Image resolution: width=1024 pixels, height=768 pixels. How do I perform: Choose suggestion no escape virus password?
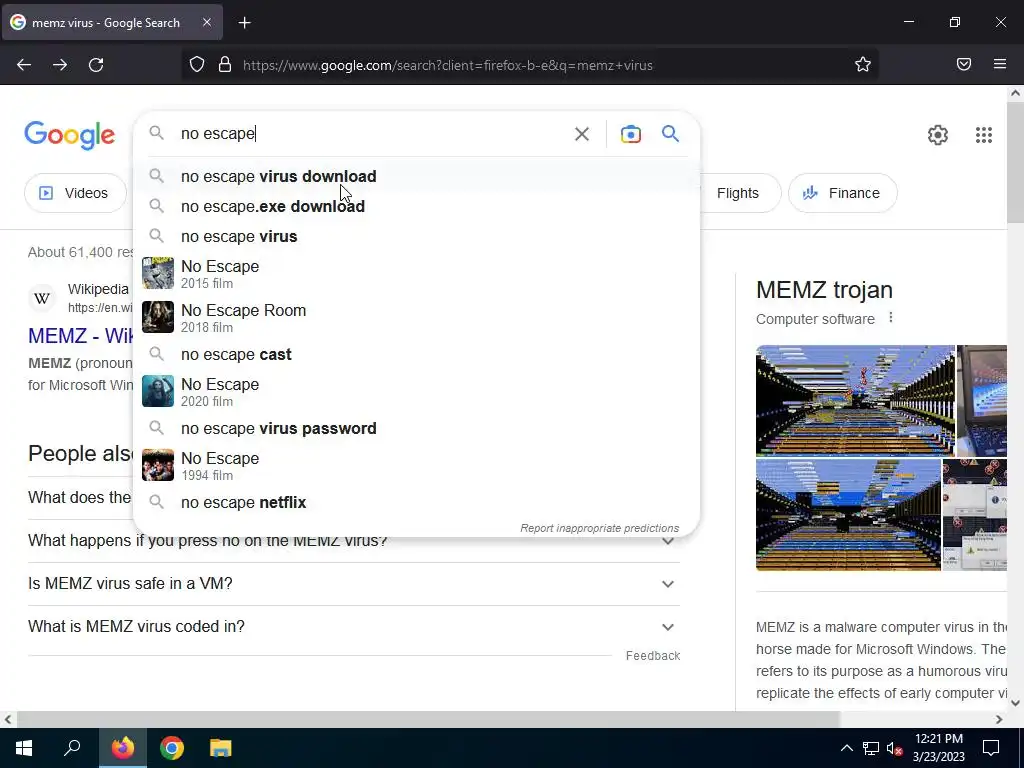pos(416,428)
